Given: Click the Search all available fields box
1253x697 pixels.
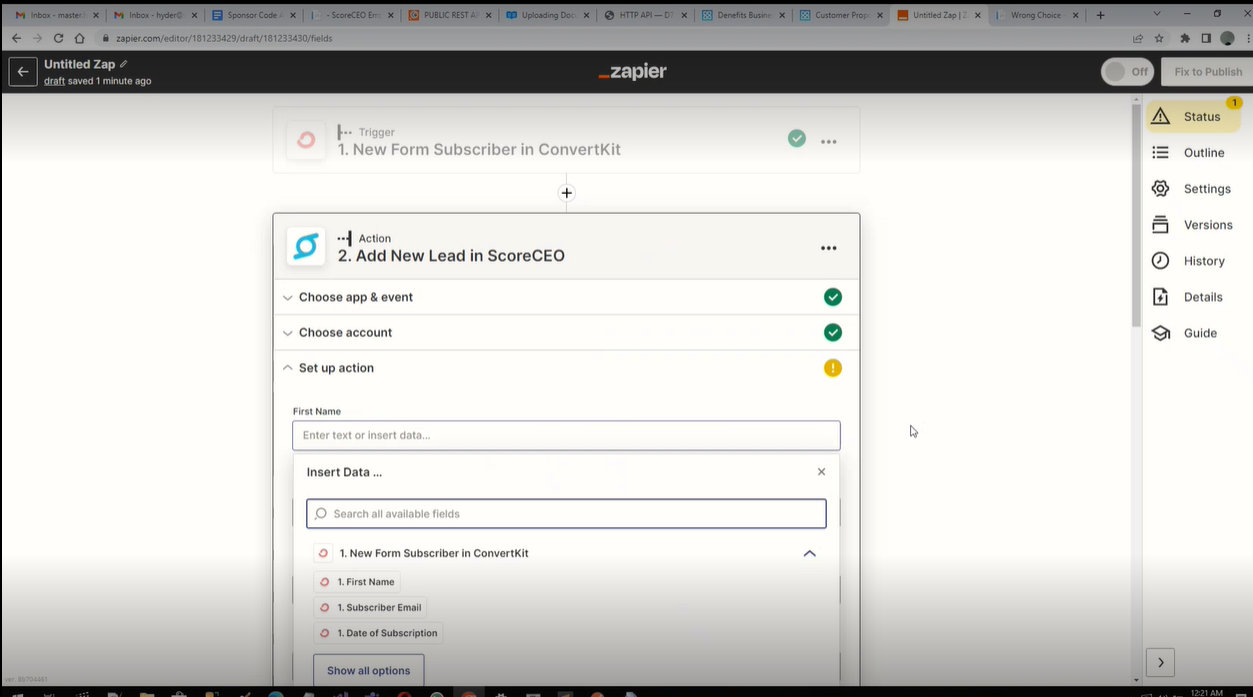Looking at the screenshot, I should point(566,514).
